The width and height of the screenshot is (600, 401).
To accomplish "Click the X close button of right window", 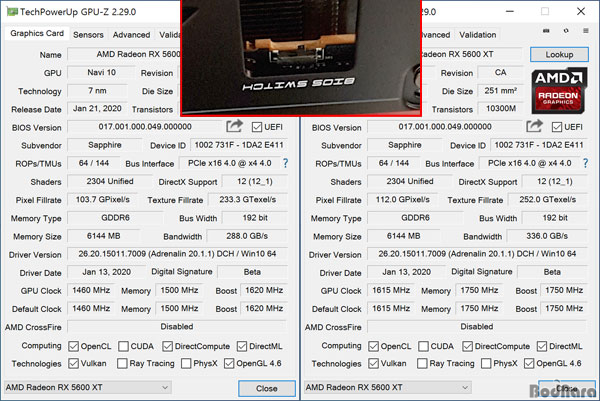I will tap(581, 11).
